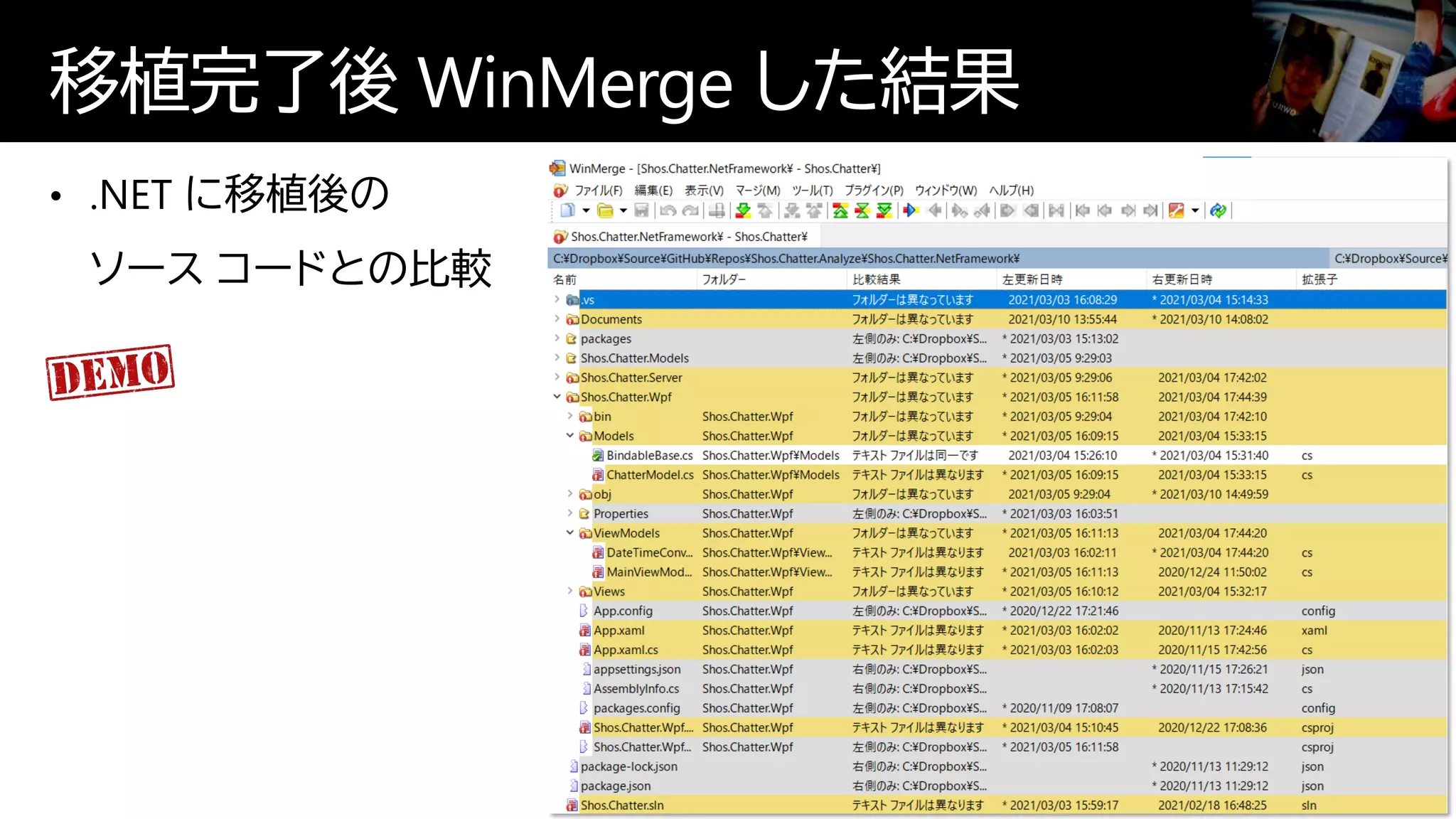Select the BindableBase.cs file row

click(x=998, y=455)
